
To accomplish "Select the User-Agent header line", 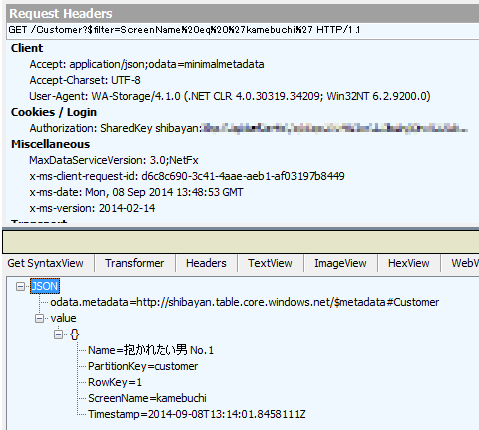I will point(230,96).
